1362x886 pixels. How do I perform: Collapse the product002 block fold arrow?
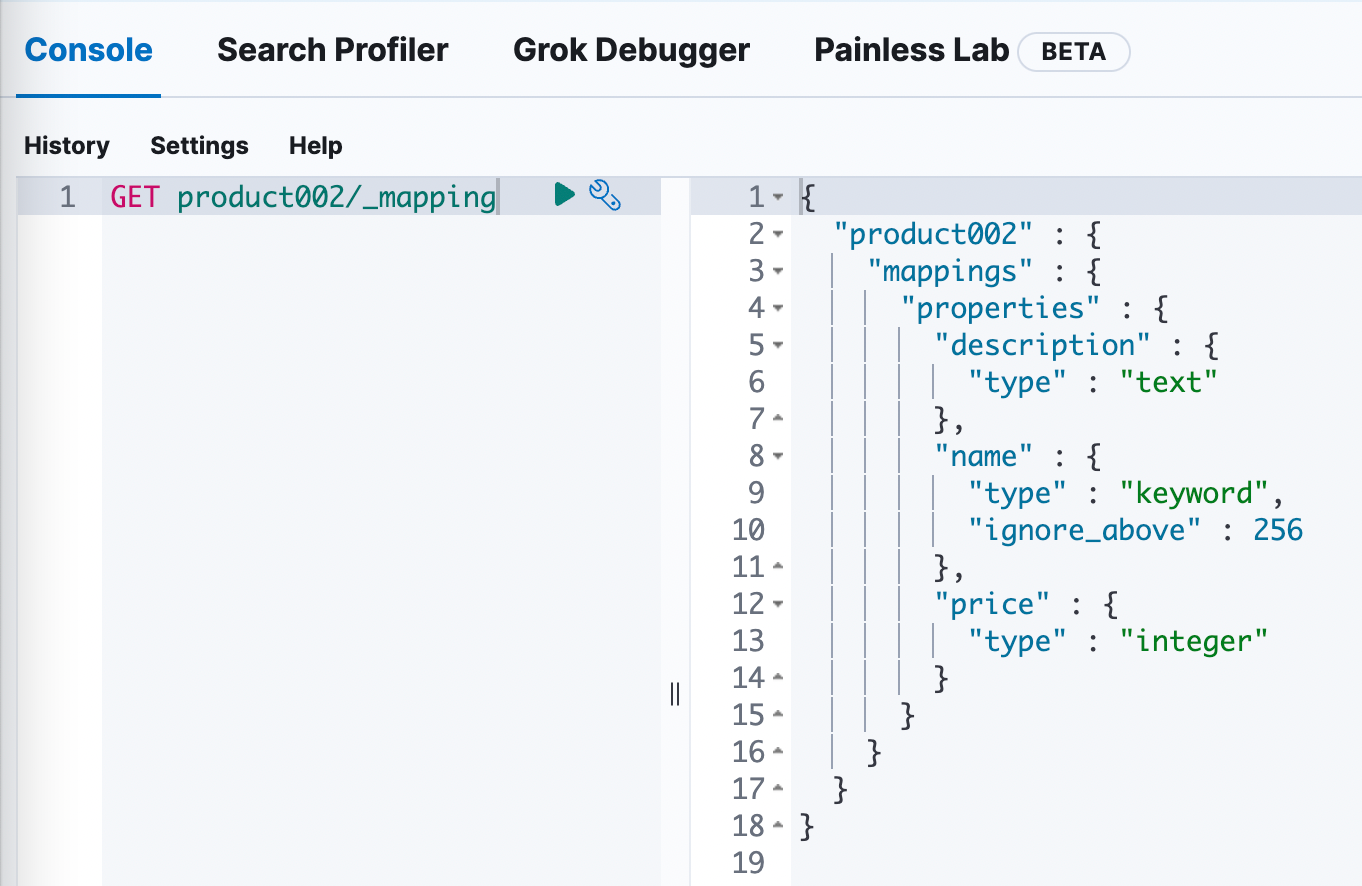(778, 235)
